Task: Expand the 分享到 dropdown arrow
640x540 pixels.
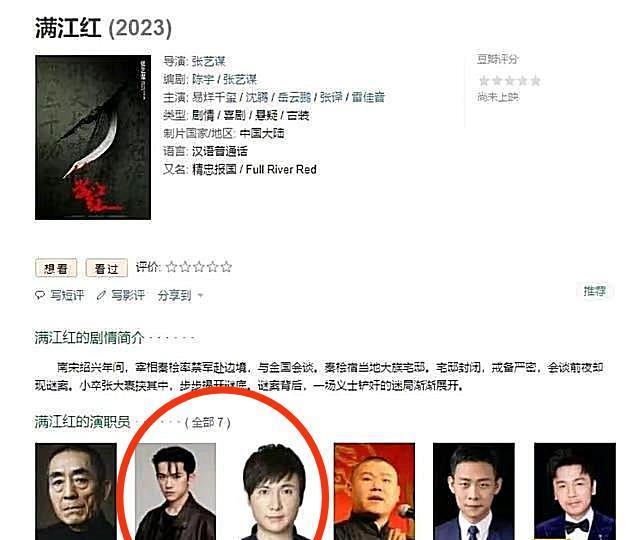Action: tap(200, 296)
